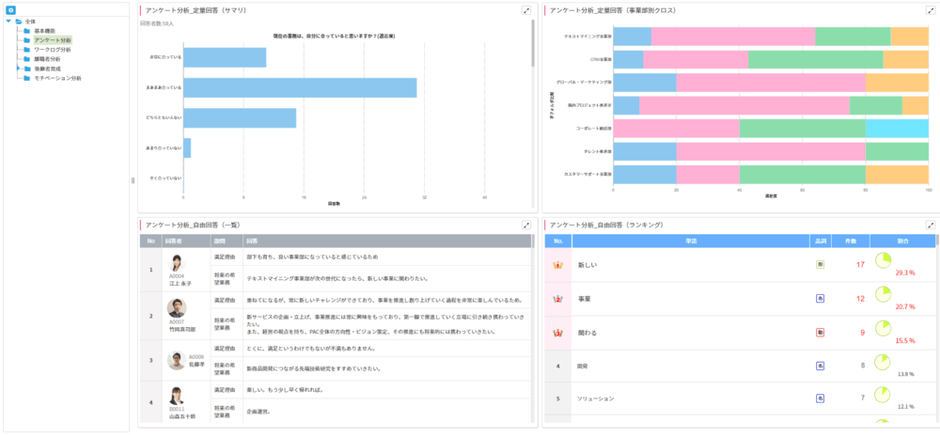Click the blue settings gear icon above tree
940x435 pixels.
(x=11, y=10)
